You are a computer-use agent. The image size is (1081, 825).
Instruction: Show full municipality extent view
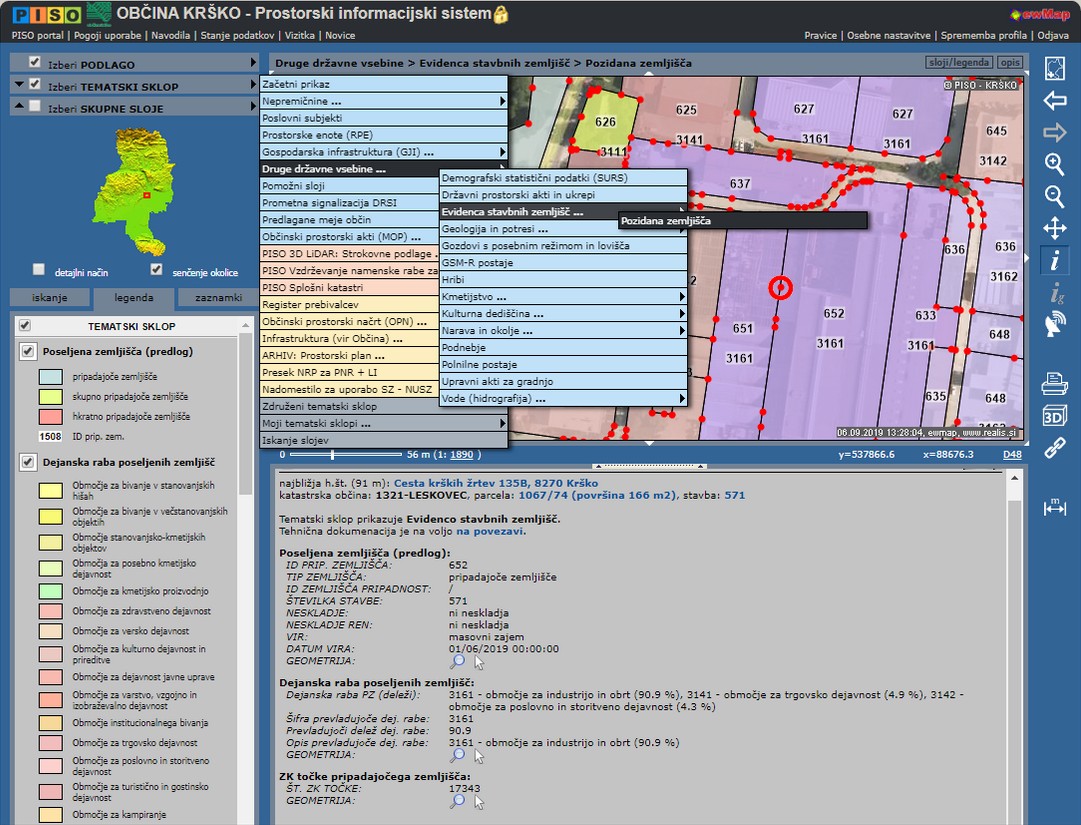(1054, 69)
